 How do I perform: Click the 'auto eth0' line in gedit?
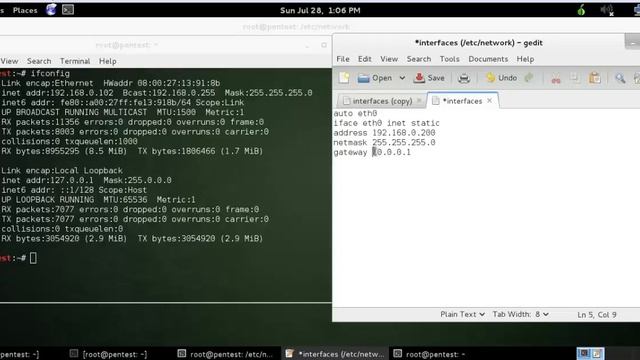tap(355, 113)
